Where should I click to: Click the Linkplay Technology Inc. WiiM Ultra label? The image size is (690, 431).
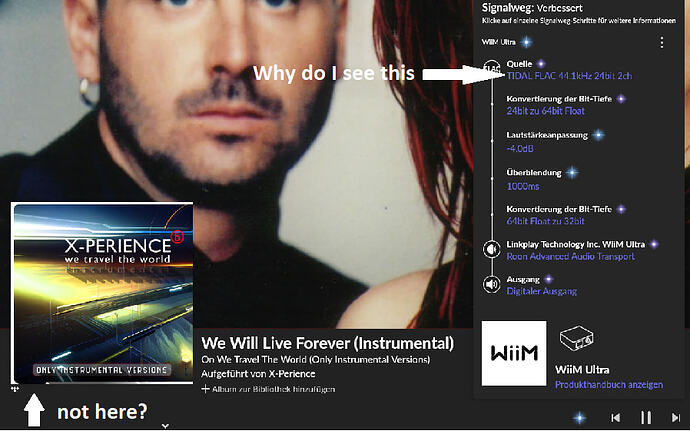(x=576, y=244)
